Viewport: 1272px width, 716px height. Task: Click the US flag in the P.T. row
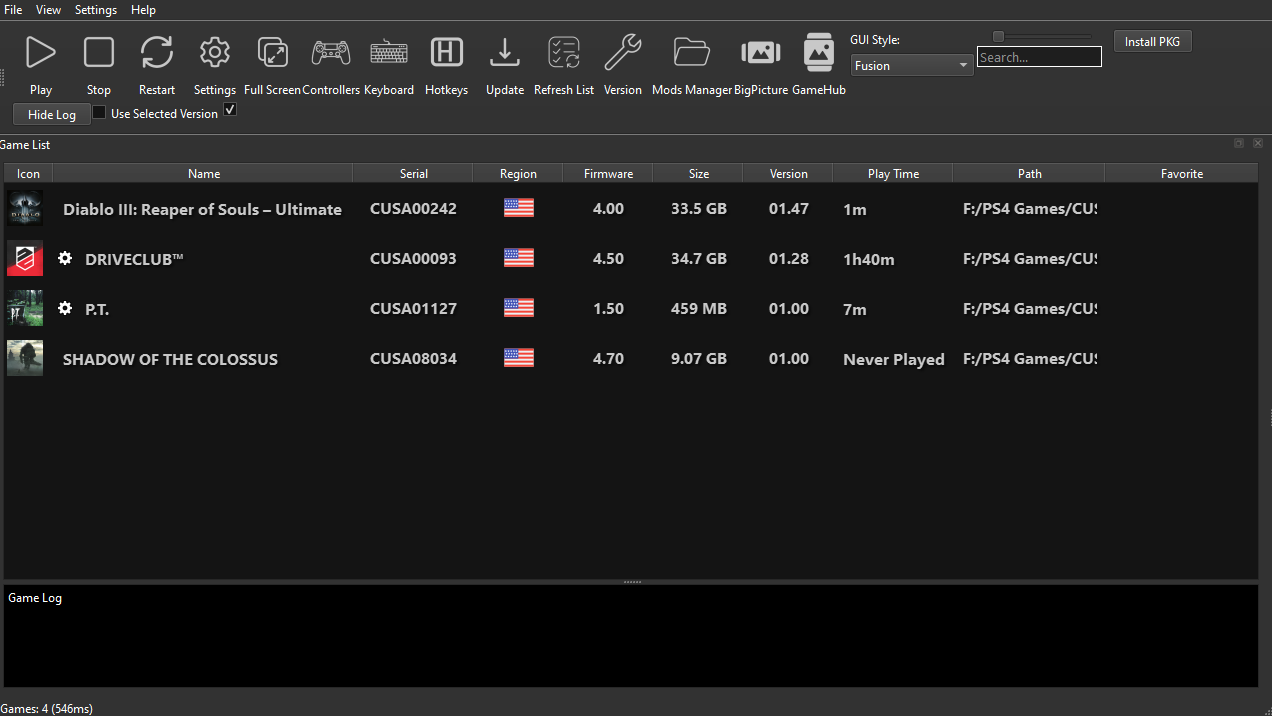point(519,308)
